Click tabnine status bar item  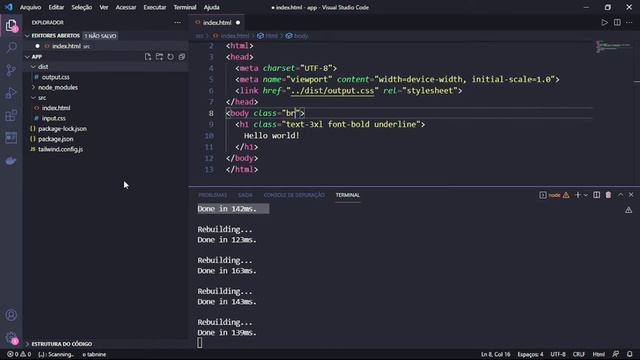pyautogui.click(x=94, y=354)
